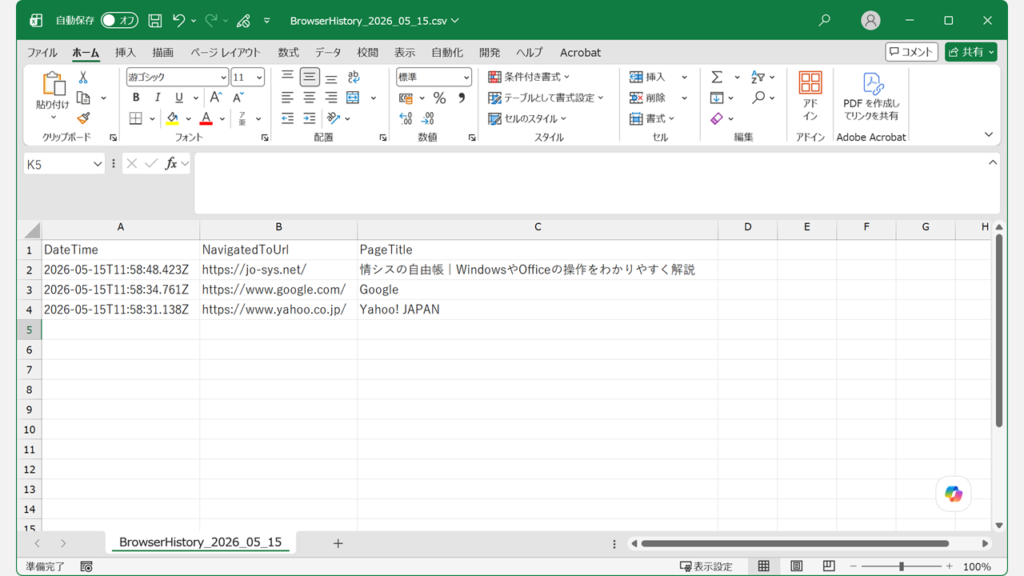Apply Italic formatting
This screenshot has width=1024, height=576.
pos(157,97)
